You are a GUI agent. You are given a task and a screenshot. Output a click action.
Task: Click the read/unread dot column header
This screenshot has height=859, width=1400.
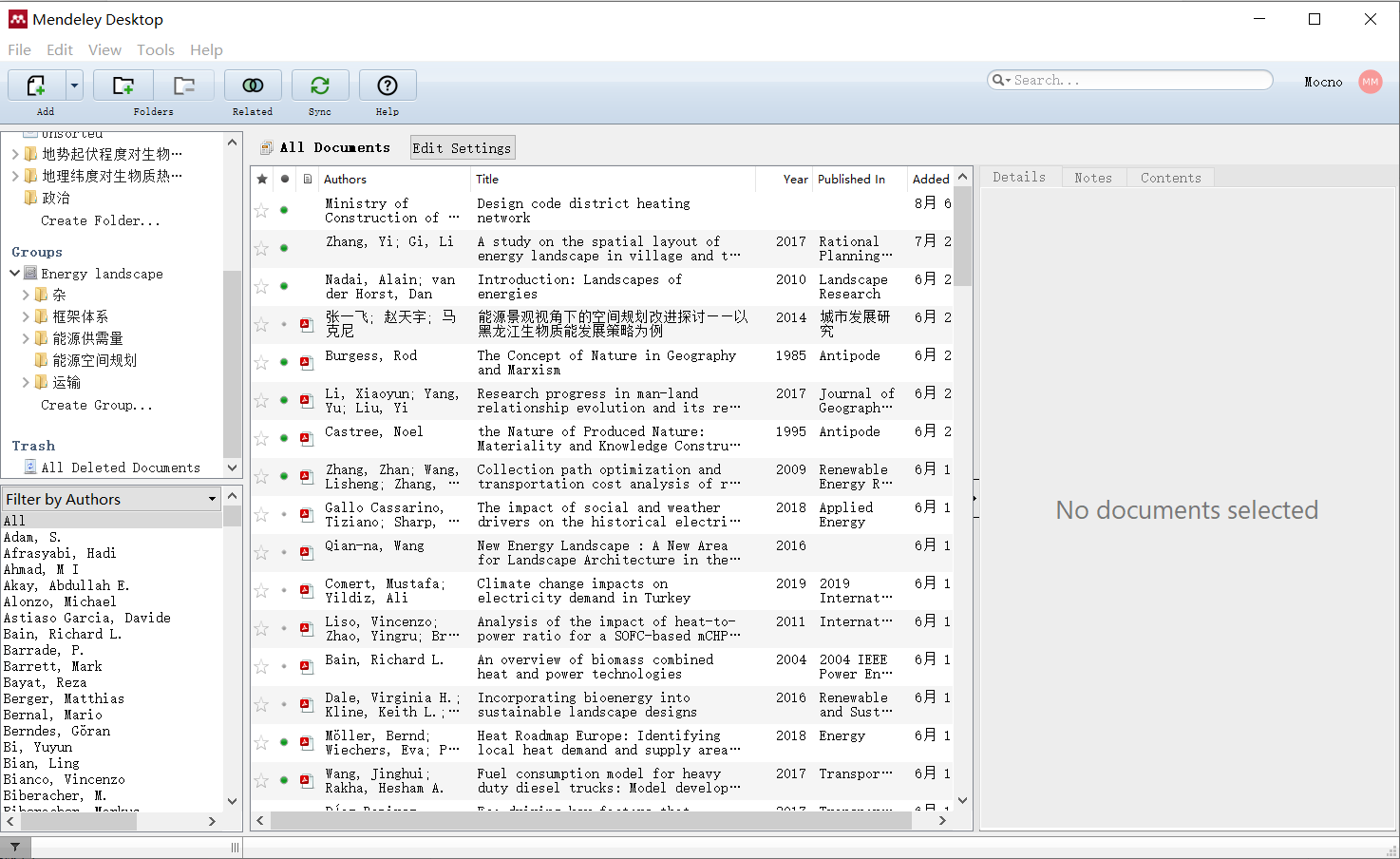click(284, 179)
